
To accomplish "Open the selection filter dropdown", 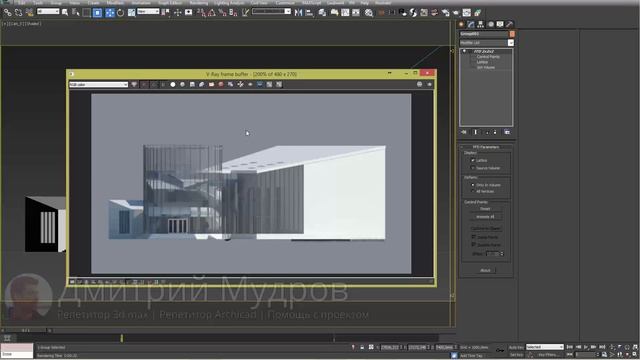I will pos(48,11).
